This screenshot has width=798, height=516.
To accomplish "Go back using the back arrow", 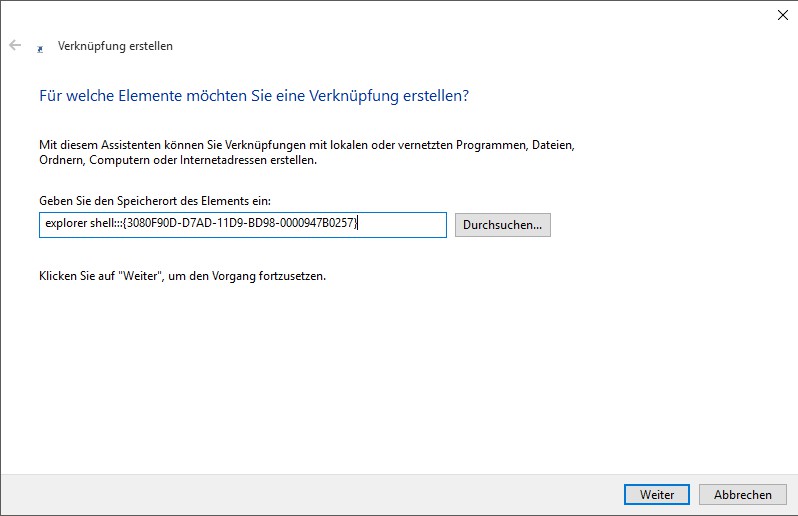I will click(15, 45).
